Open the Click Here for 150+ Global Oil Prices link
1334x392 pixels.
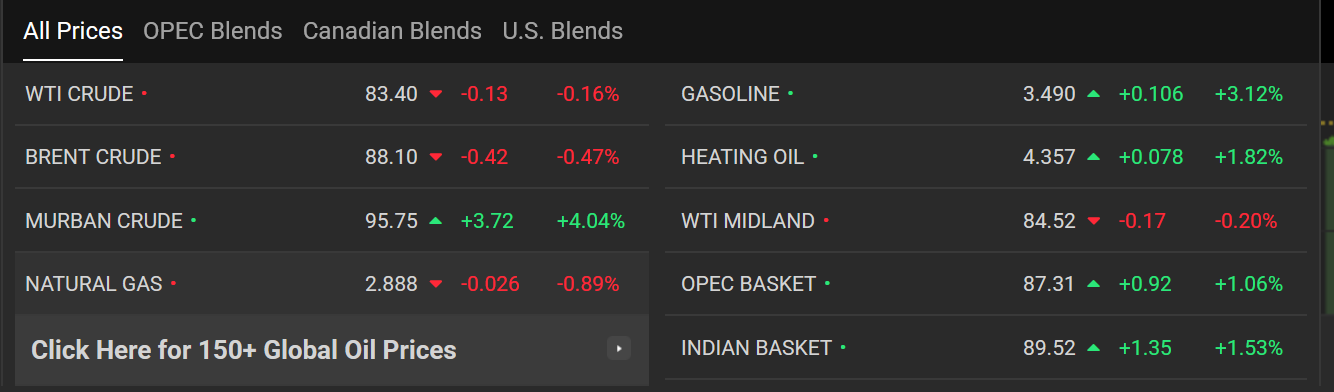point(244,350)
